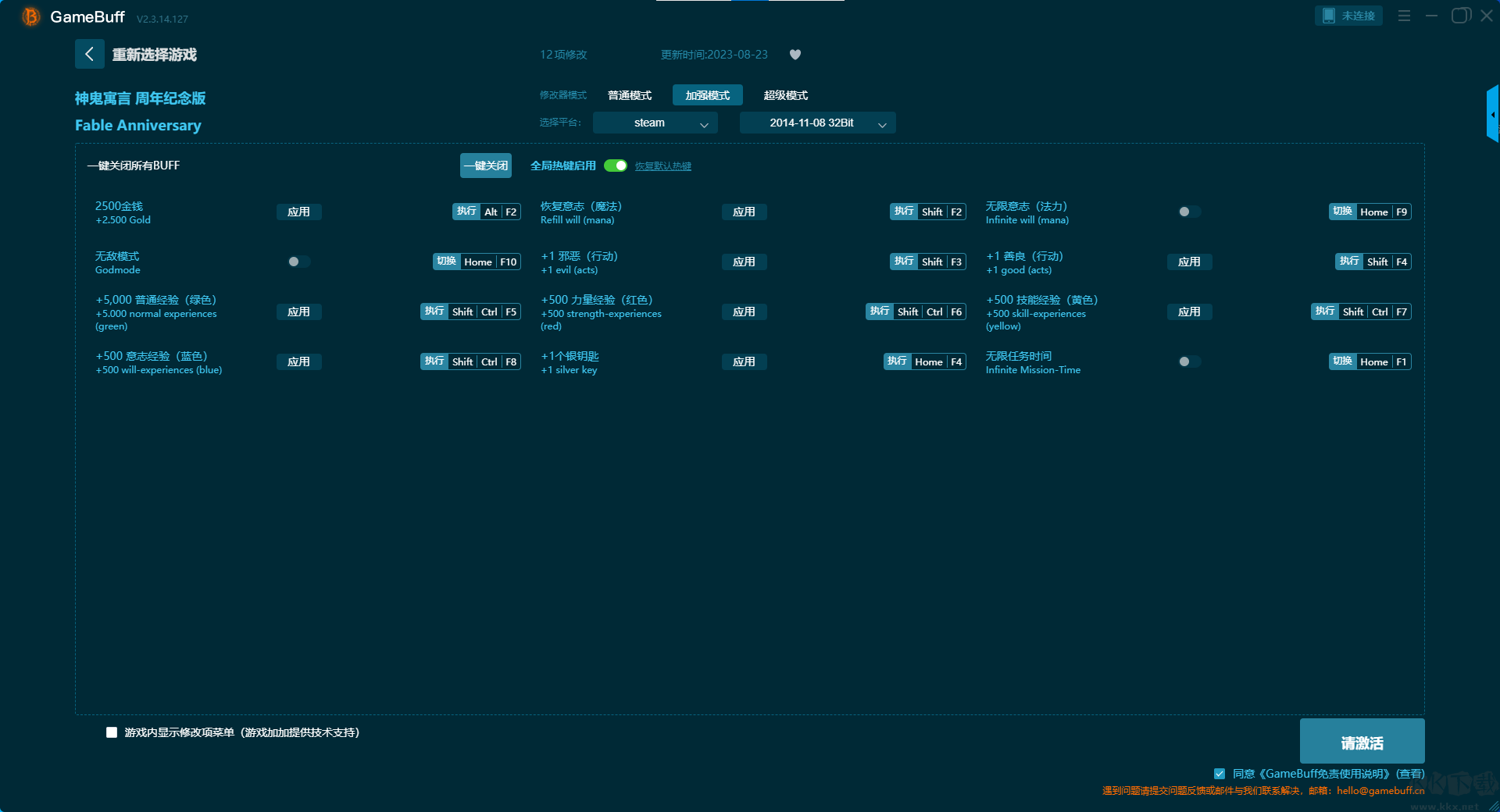Apply the +2500 Gold cheat
1500x812 pixels.
298,212
